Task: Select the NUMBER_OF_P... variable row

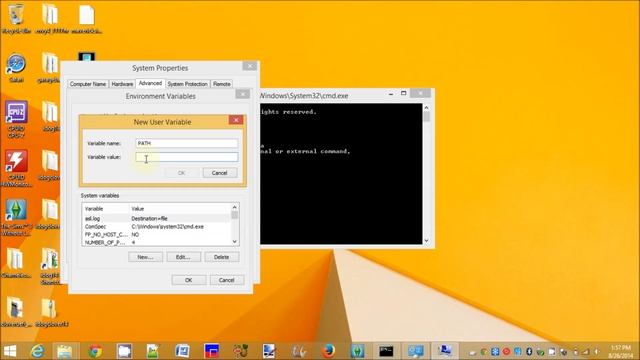Action: [x=156, y=242]
